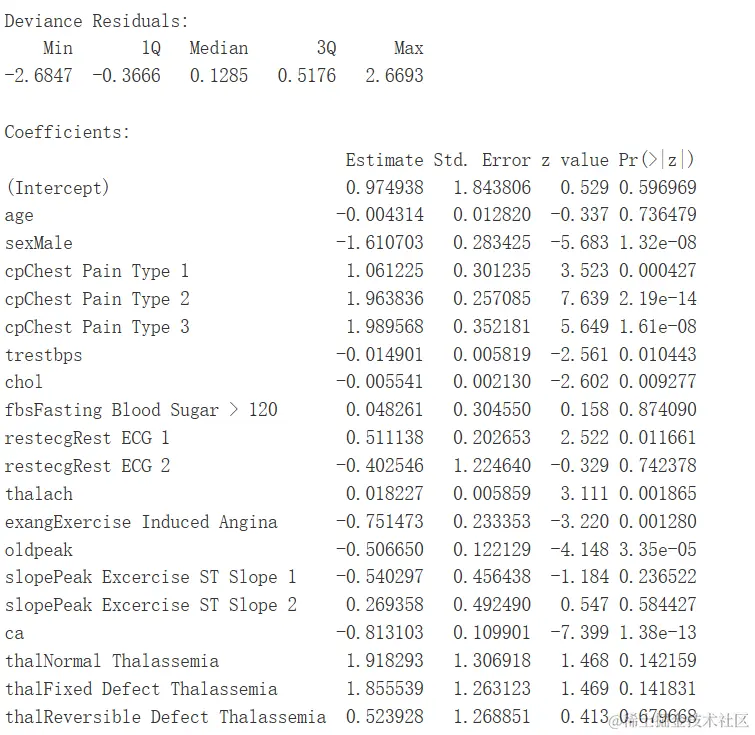755x735 pixels.
Task: Click exangExercise Induced Angina label
Action: (x=141, y=522)
